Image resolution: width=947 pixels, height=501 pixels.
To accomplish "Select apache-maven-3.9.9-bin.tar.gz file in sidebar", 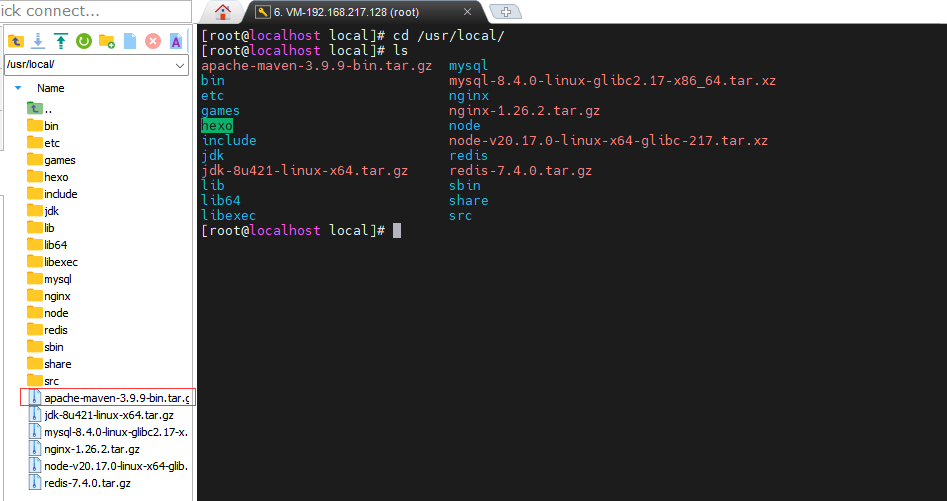I will pyautogui.click(x=108, y=398).
